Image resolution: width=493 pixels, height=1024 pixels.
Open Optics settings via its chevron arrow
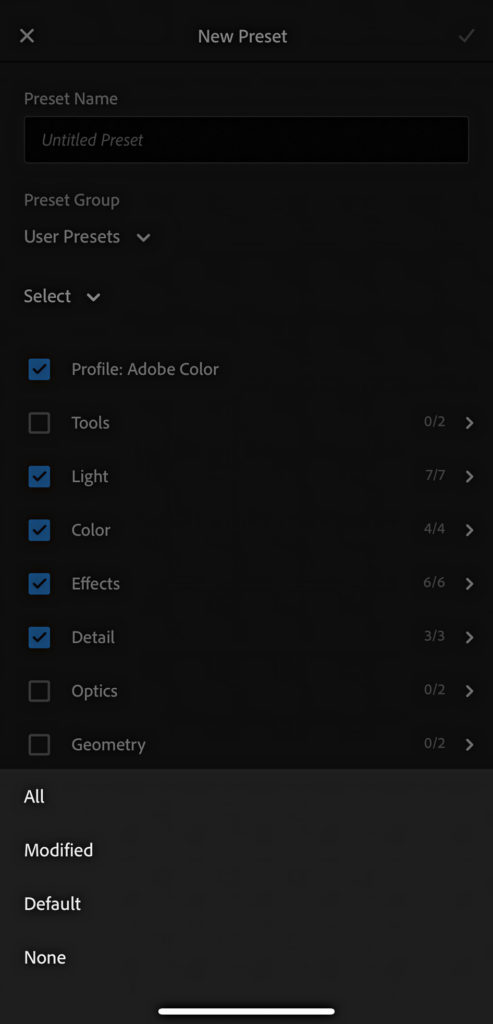[x=469, y=691]
